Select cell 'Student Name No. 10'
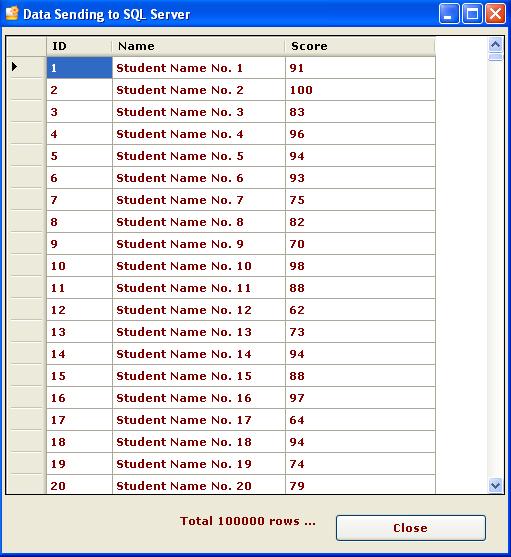 [199, 266]
